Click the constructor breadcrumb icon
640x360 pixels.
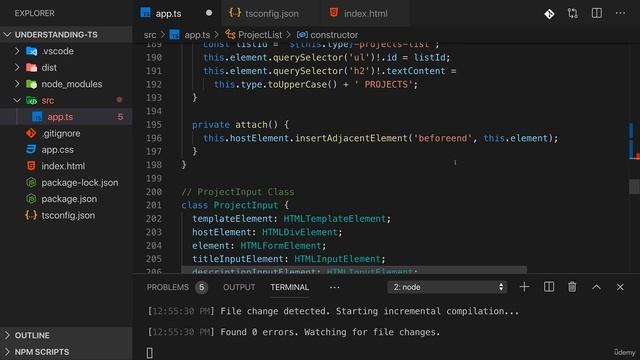(x=302, y=35)
